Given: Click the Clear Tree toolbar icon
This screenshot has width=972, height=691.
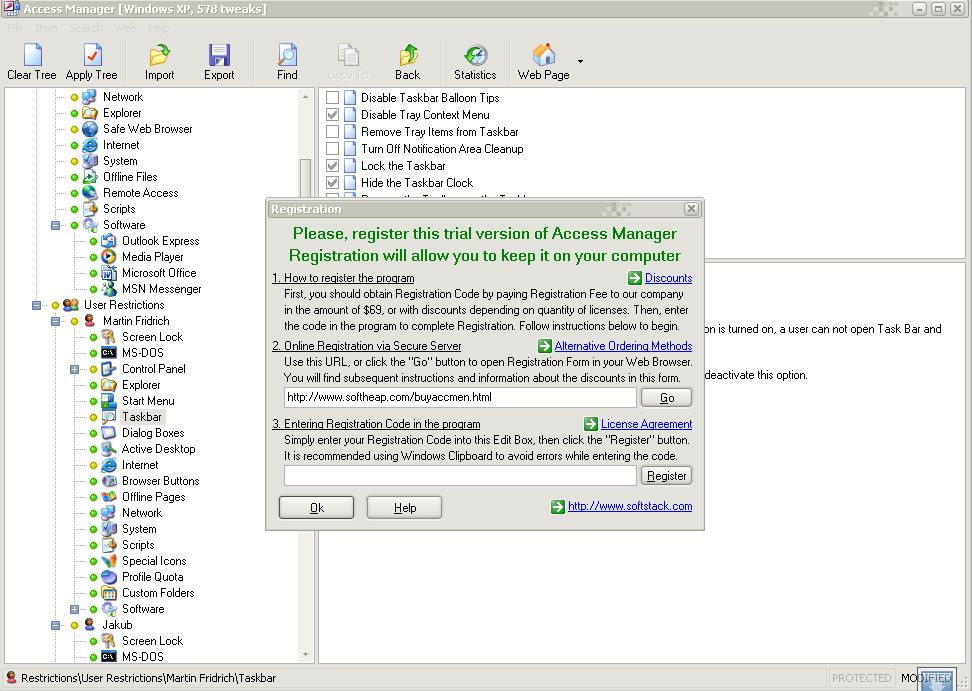Looking at the screenshot, I should point(32,55).
